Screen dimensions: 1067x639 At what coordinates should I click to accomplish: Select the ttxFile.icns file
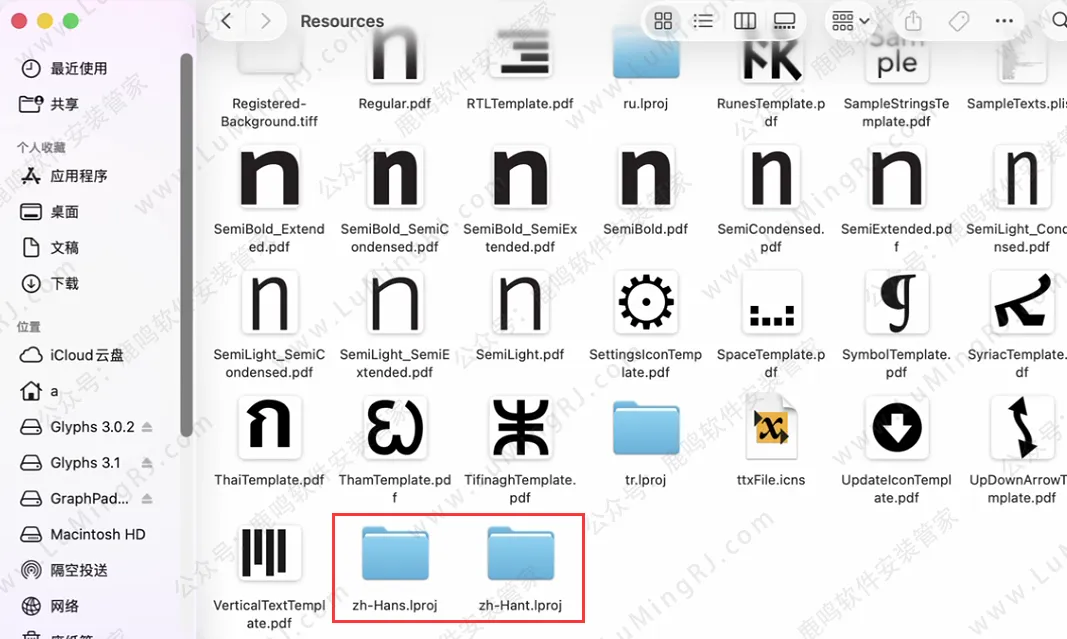tap(770, 428)
